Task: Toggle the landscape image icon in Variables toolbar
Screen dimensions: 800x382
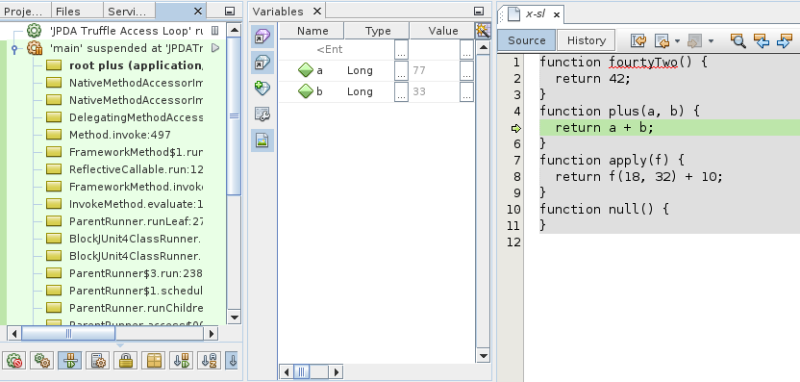Action: (262, 140)
